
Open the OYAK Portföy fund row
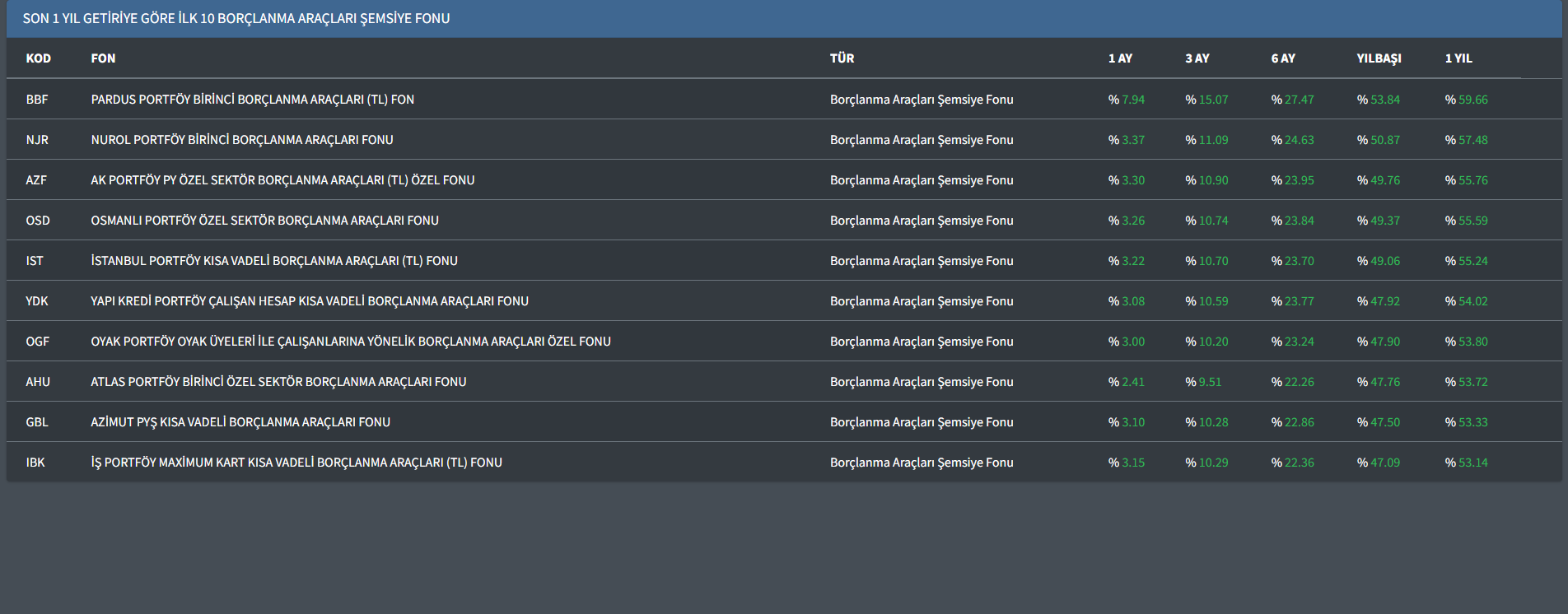(350, 342)
